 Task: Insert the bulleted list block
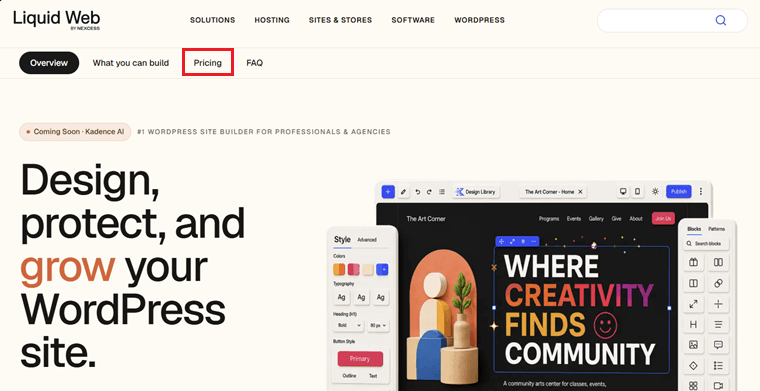click(x=718, y=365)
